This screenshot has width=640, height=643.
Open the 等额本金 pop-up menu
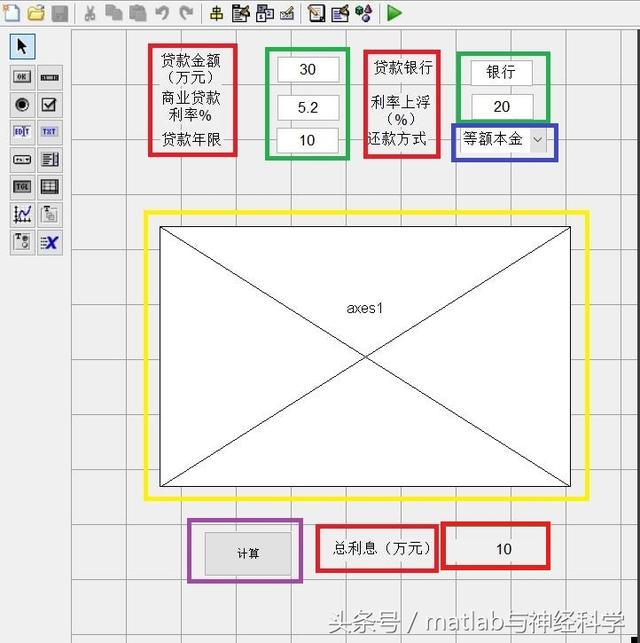click(504, 140)
